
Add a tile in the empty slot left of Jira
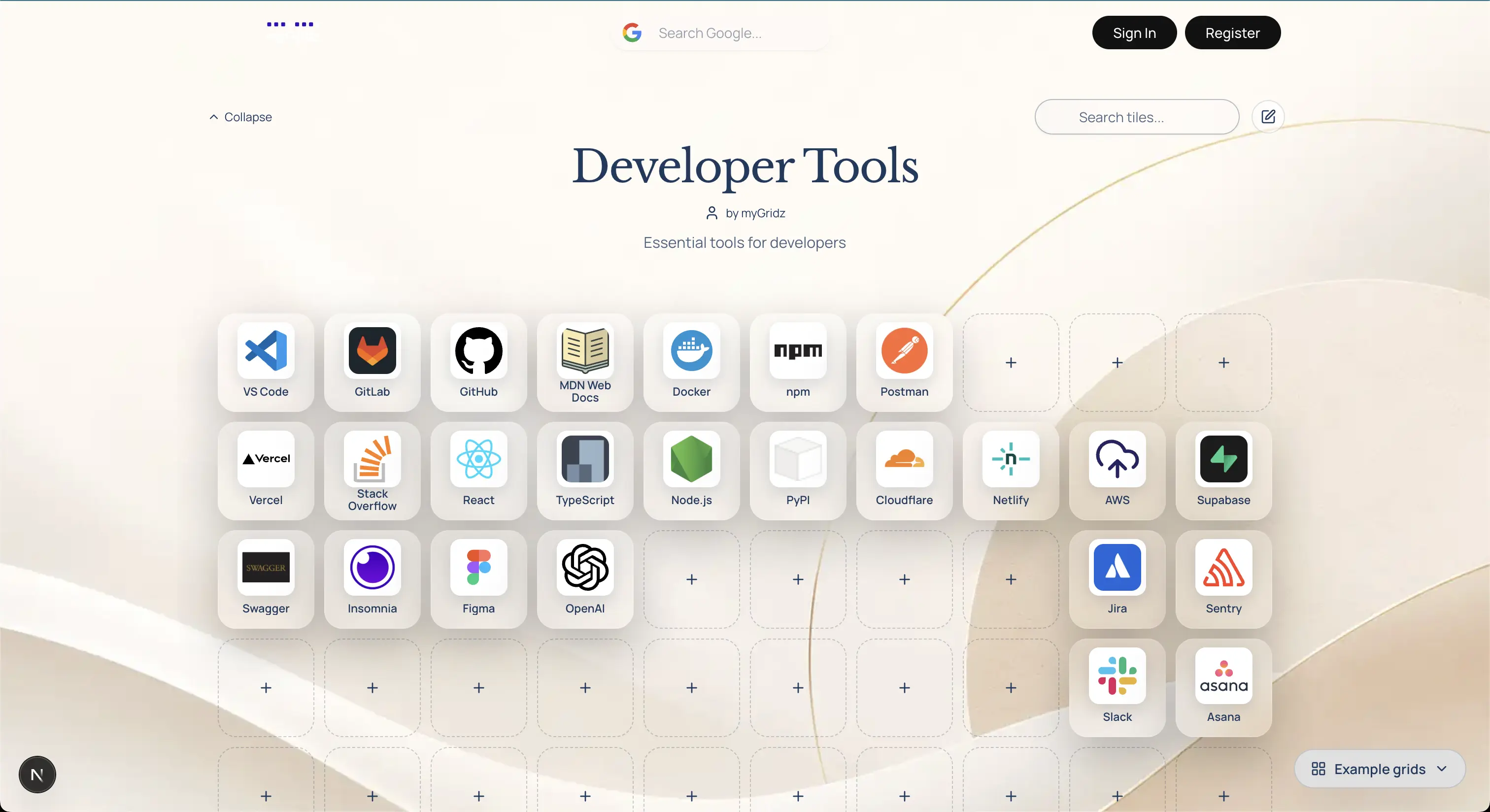[x=1011, y=579]
